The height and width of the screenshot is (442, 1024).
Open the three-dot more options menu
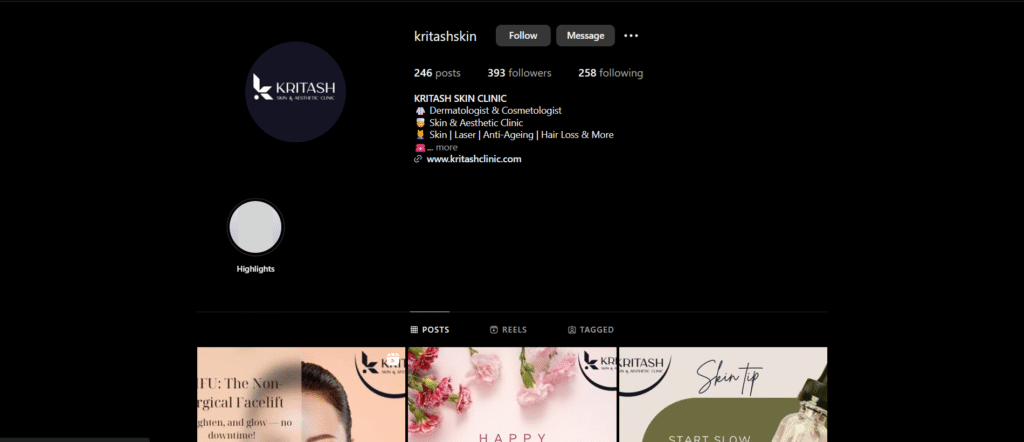[631, 36]
